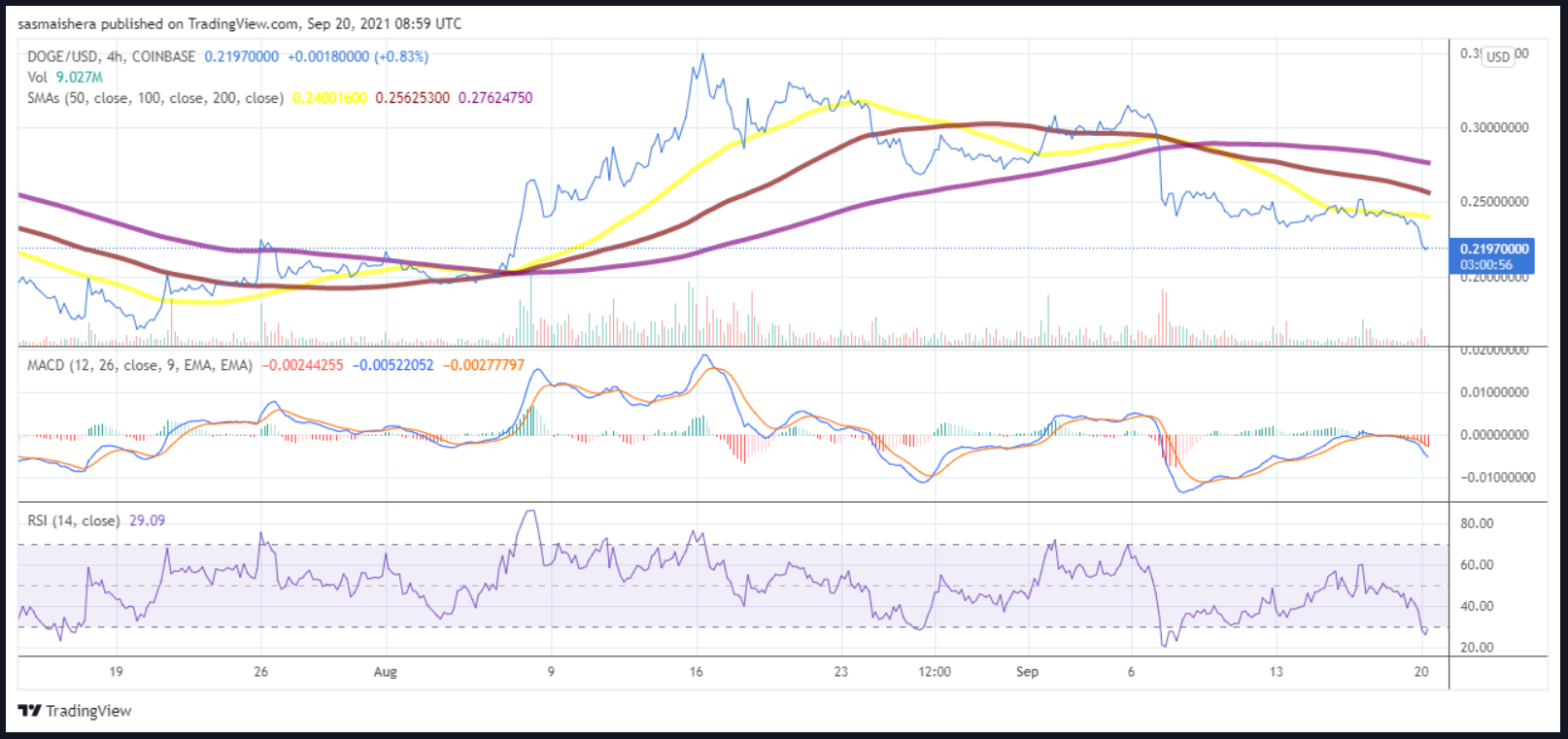Screen dimensions: 1568x739
Task: Click the +0.00180000 price change value
Action: tap(327, 56)
